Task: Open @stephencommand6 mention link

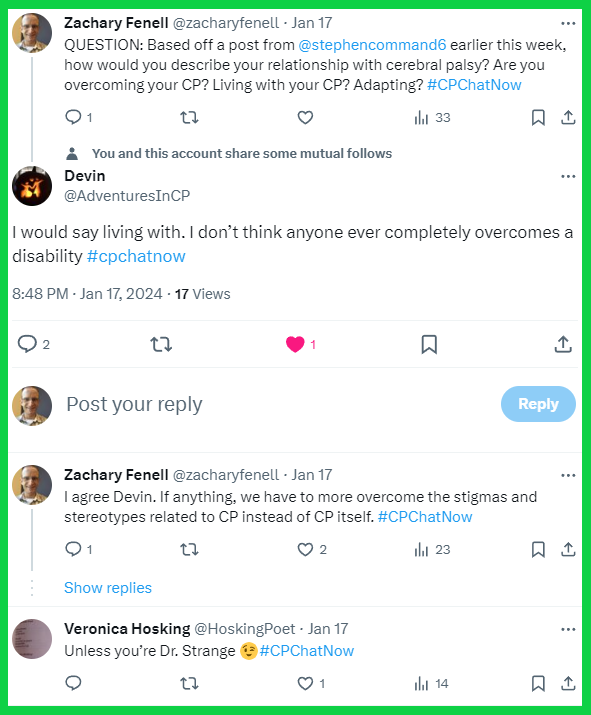Action: [x=372, y=45]
